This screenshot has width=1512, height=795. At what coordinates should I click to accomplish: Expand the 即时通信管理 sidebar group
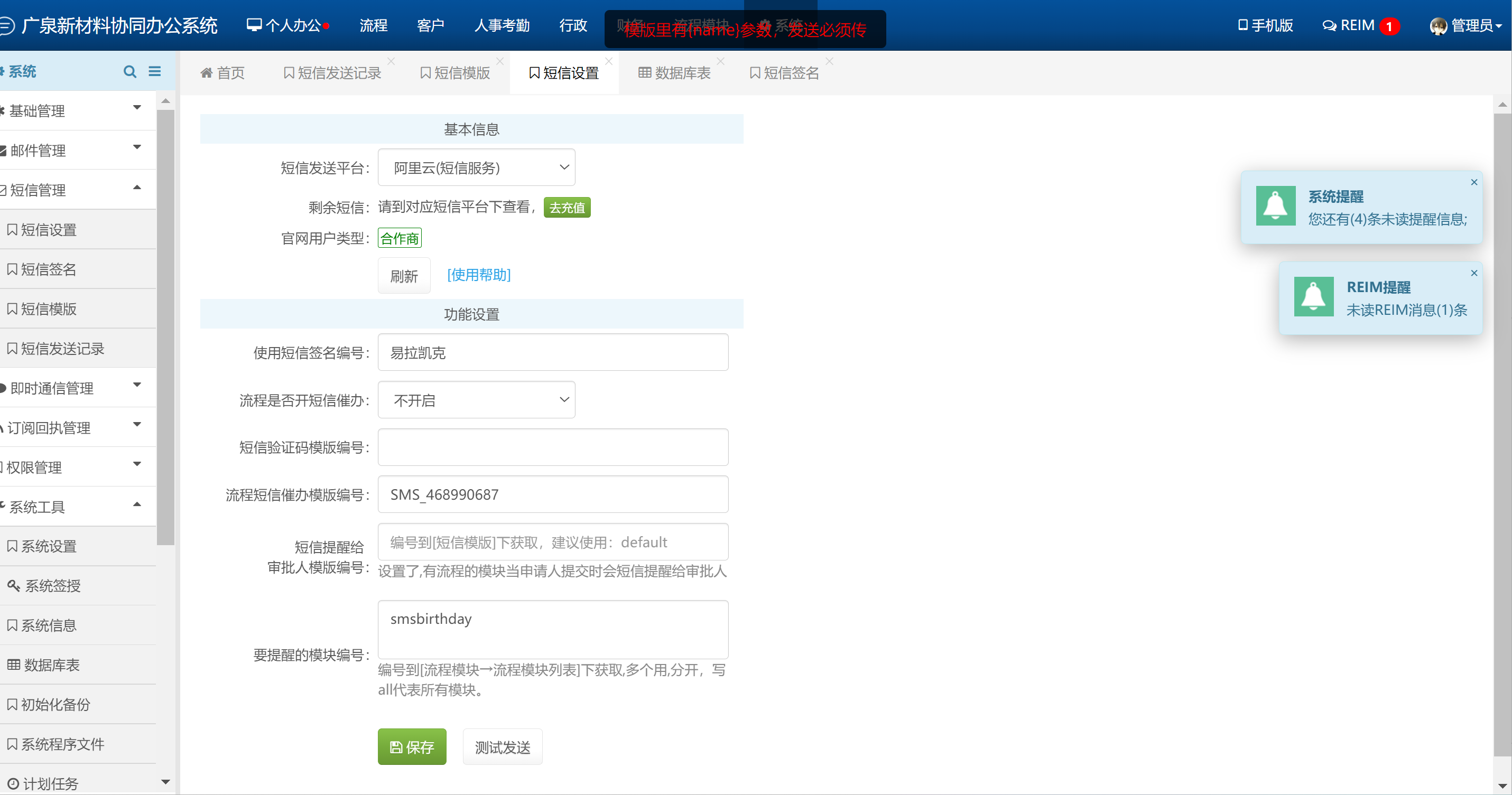tap(78, 388)
